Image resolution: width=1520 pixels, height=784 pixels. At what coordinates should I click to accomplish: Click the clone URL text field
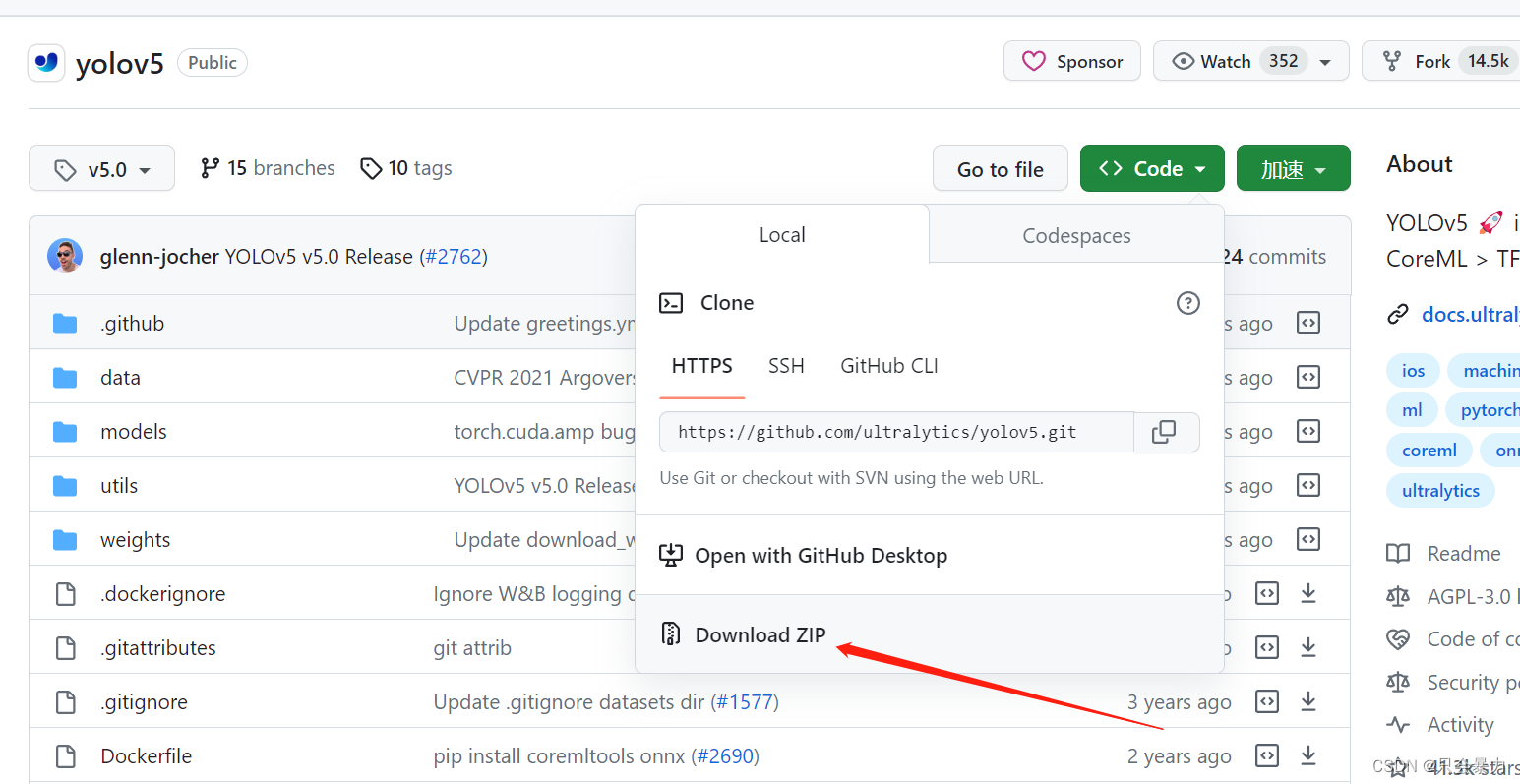click(897, 432)
